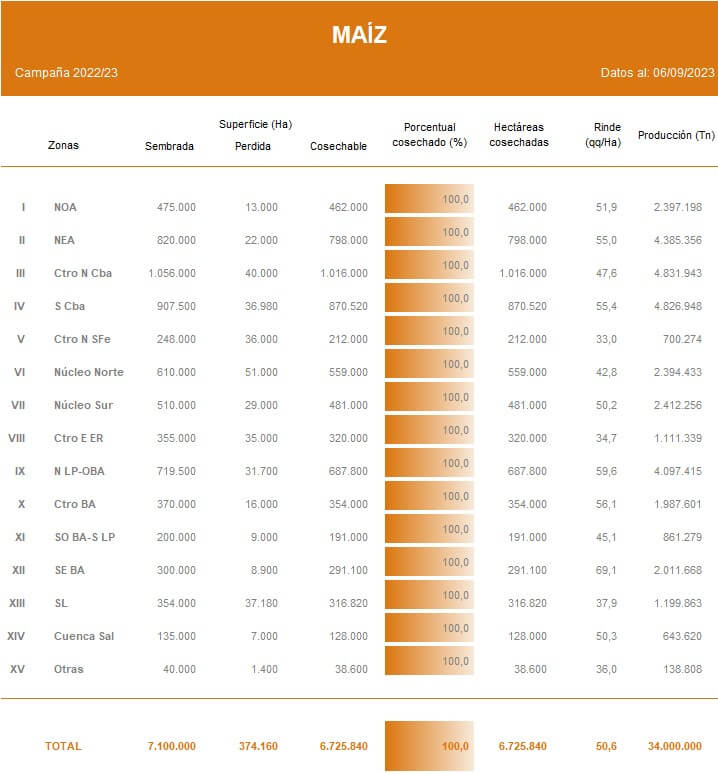Select the Zonas column header
This screenshot has width=718, height=774.
click(x=63, y=145)
